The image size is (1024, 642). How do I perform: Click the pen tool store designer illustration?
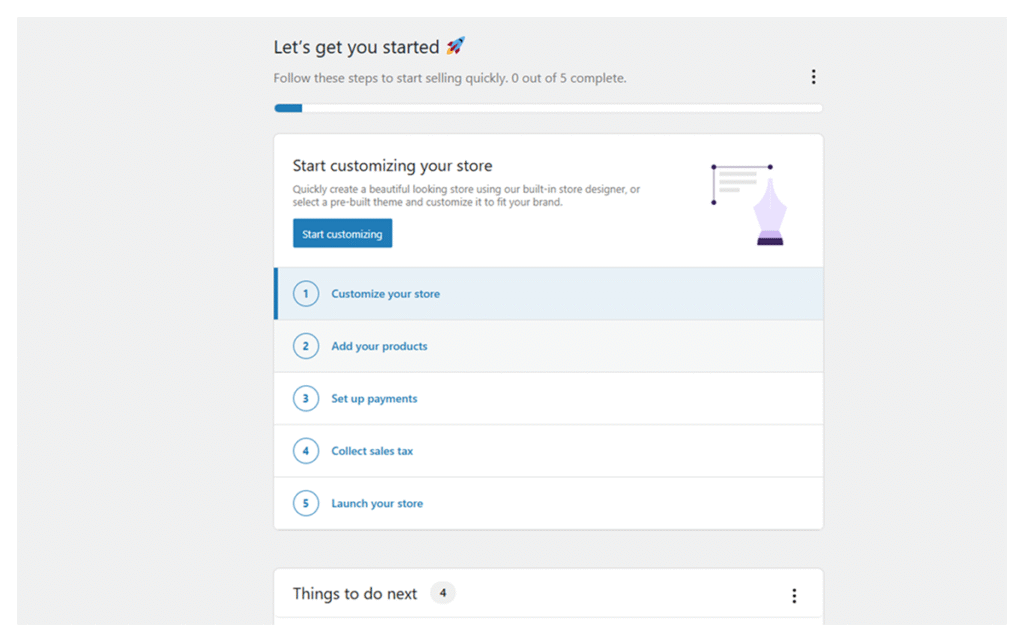pos(749,203)
